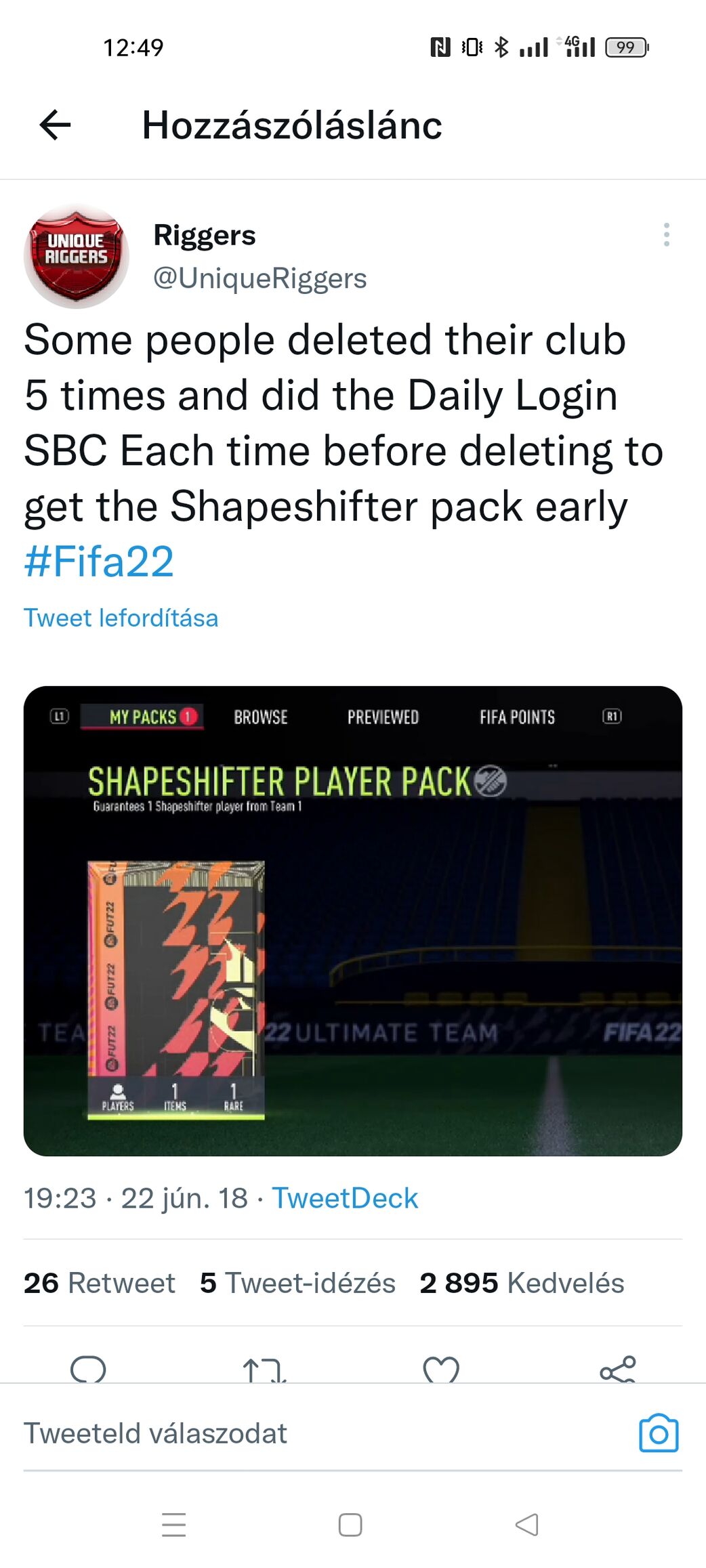The height and width of the screenshot is (1568, 706).
Task: Tap the reply speech bubble icon
Action: pyautogui.click(x=88, y=1369)
